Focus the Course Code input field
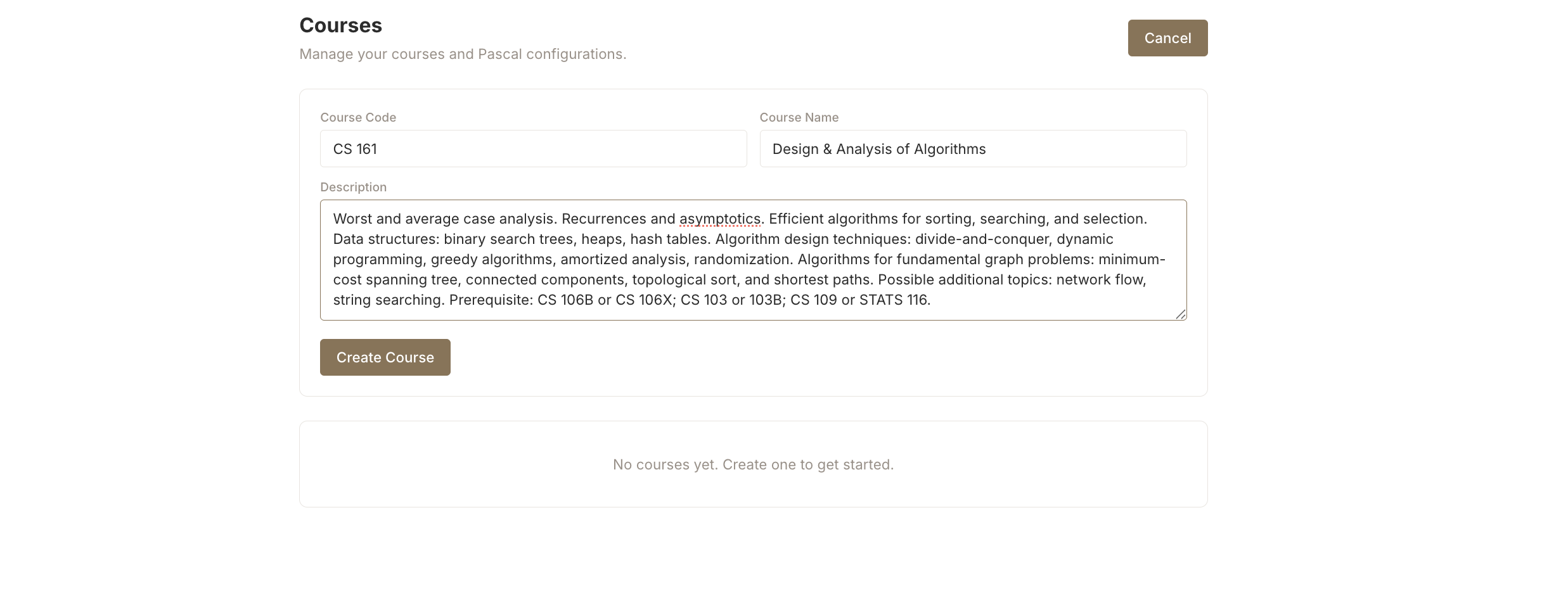The width and height of the screenshot is (1568, 593). 533,149
